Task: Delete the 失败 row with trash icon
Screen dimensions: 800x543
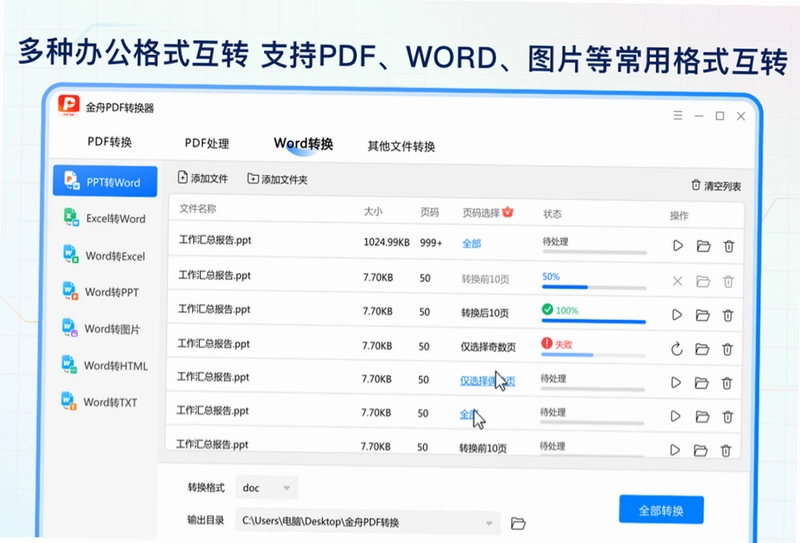Action: pyautogui.click(x=728, y=349)
